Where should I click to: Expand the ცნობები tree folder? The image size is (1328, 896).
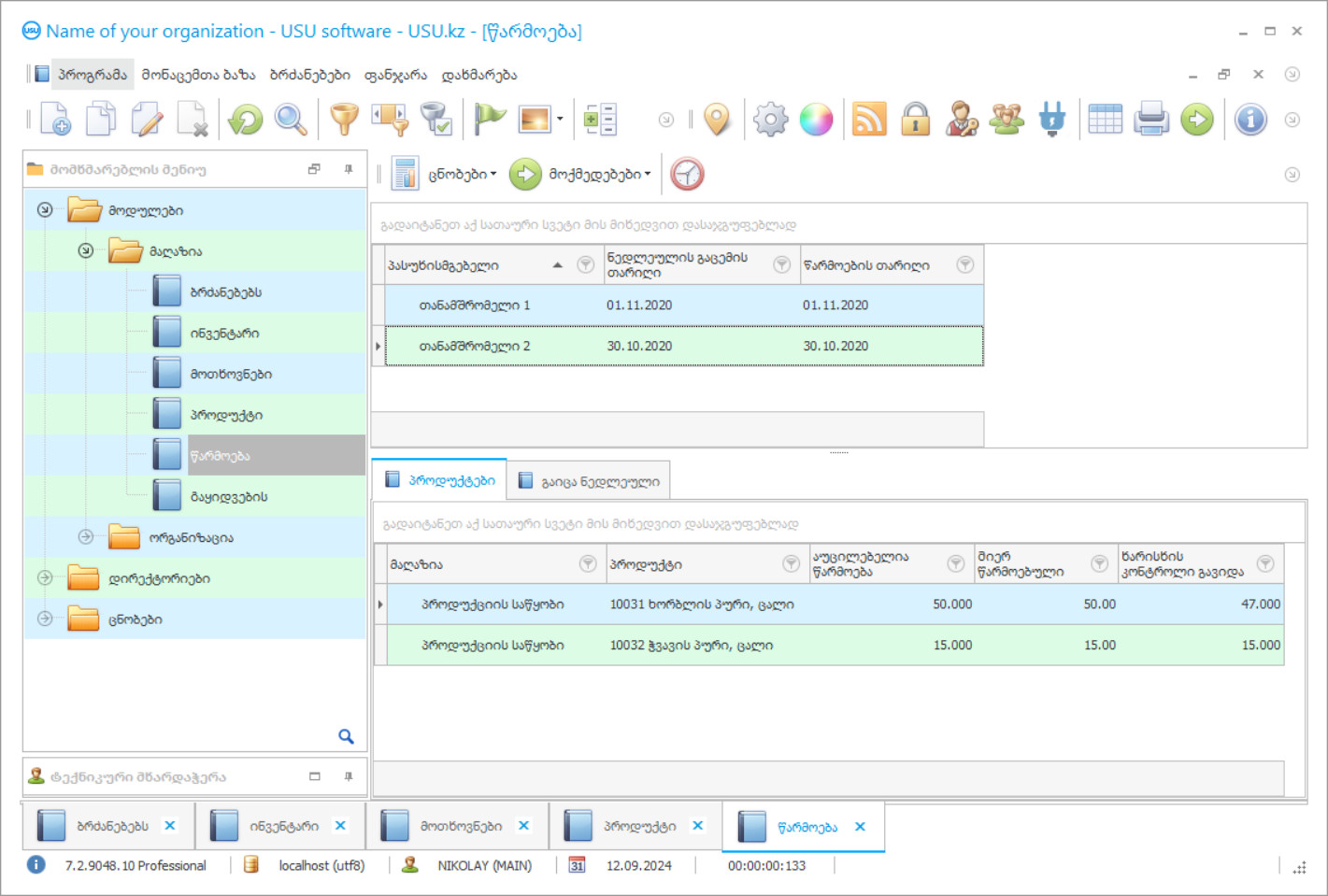click(x=45, y=619)
